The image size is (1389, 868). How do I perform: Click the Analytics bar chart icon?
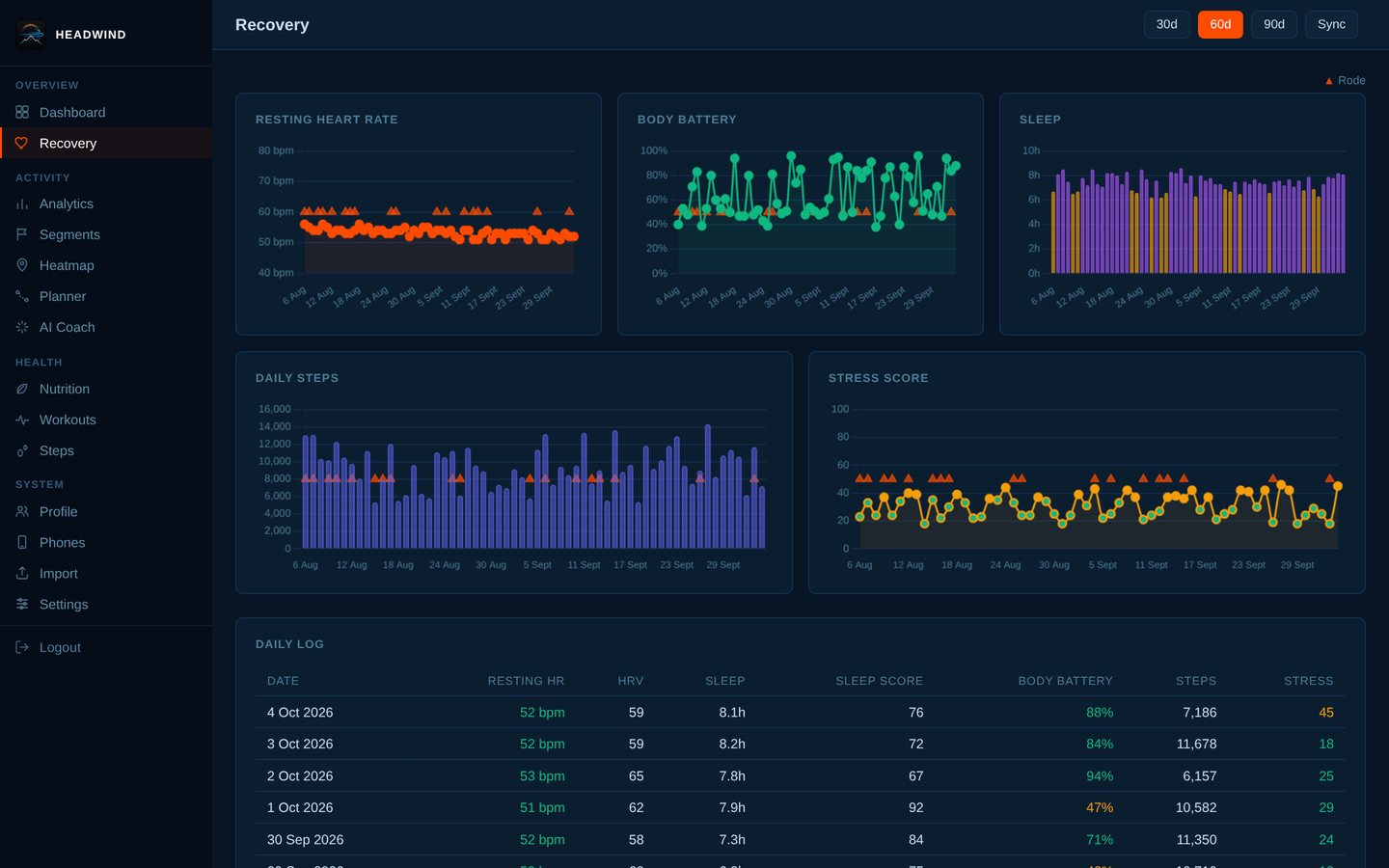tap(22, 203)
